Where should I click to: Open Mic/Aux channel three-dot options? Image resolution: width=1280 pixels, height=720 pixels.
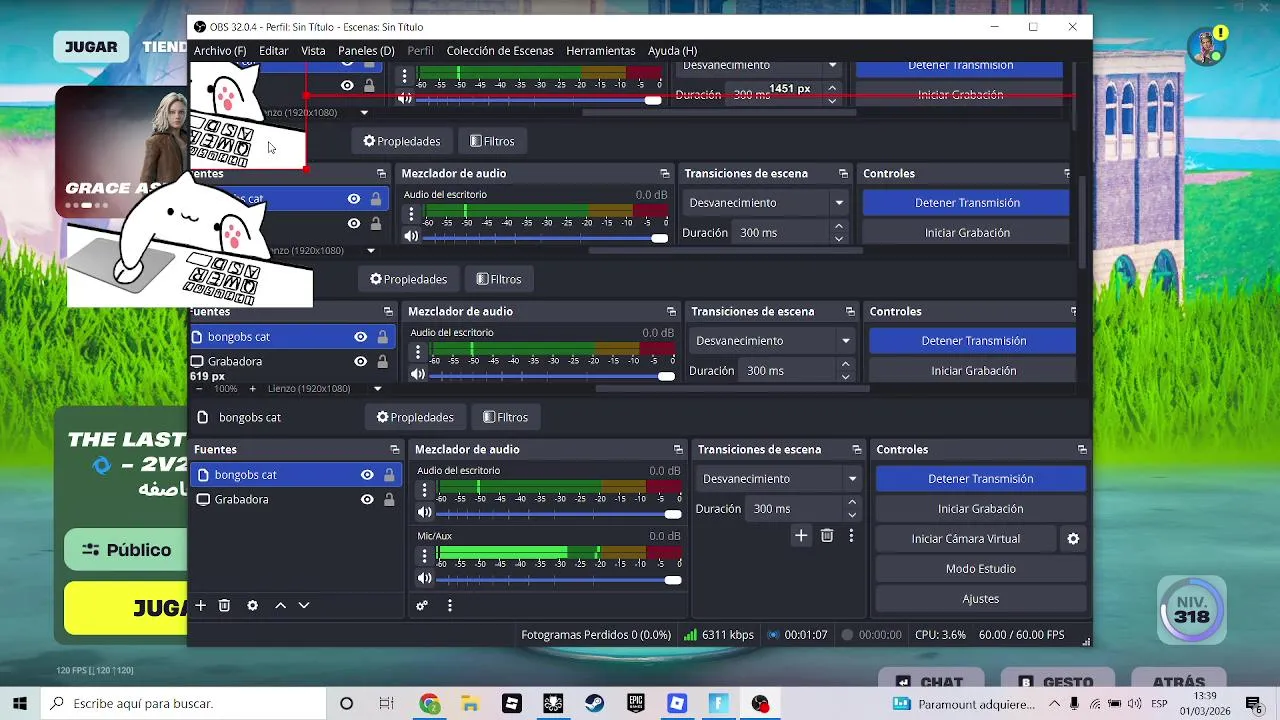tap(424, 555)
